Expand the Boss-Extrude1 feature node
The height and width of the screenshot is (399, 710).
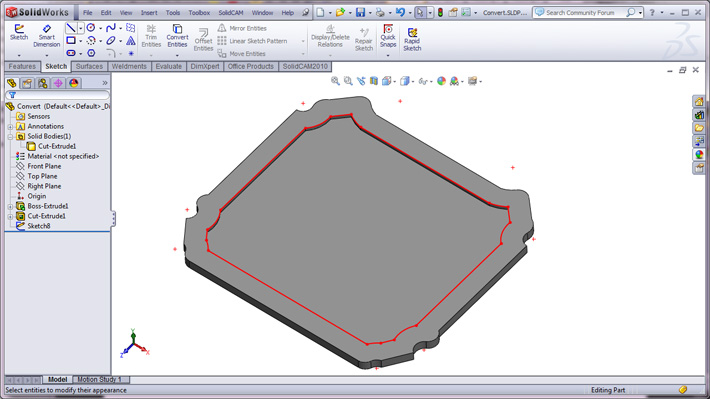pyautogui.click(x=10, y=206)
